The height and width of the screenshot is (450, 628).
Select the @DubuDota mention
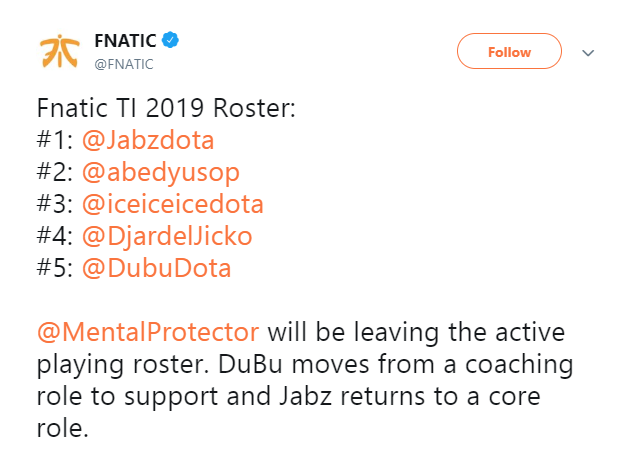point(156,270)
